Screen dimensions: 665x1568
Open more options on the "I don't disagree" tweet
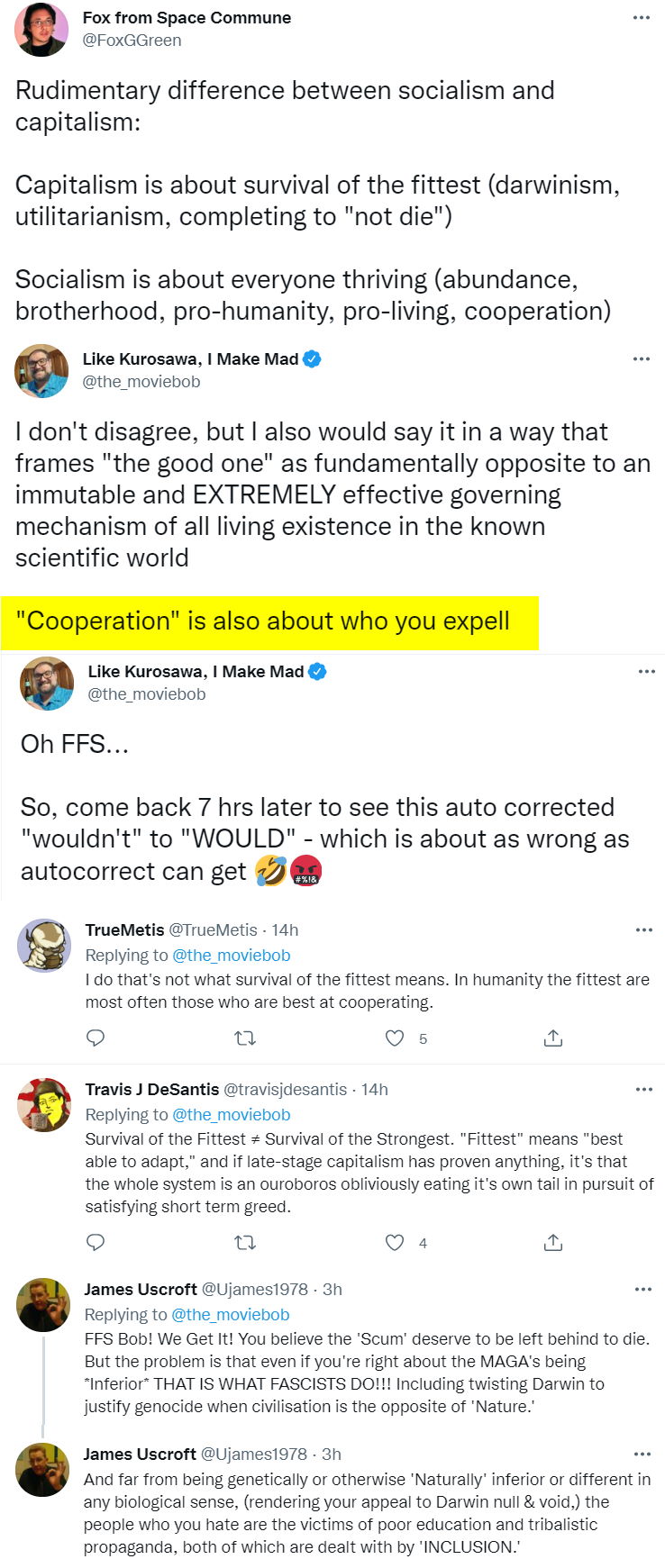click(x=642, y=358)
